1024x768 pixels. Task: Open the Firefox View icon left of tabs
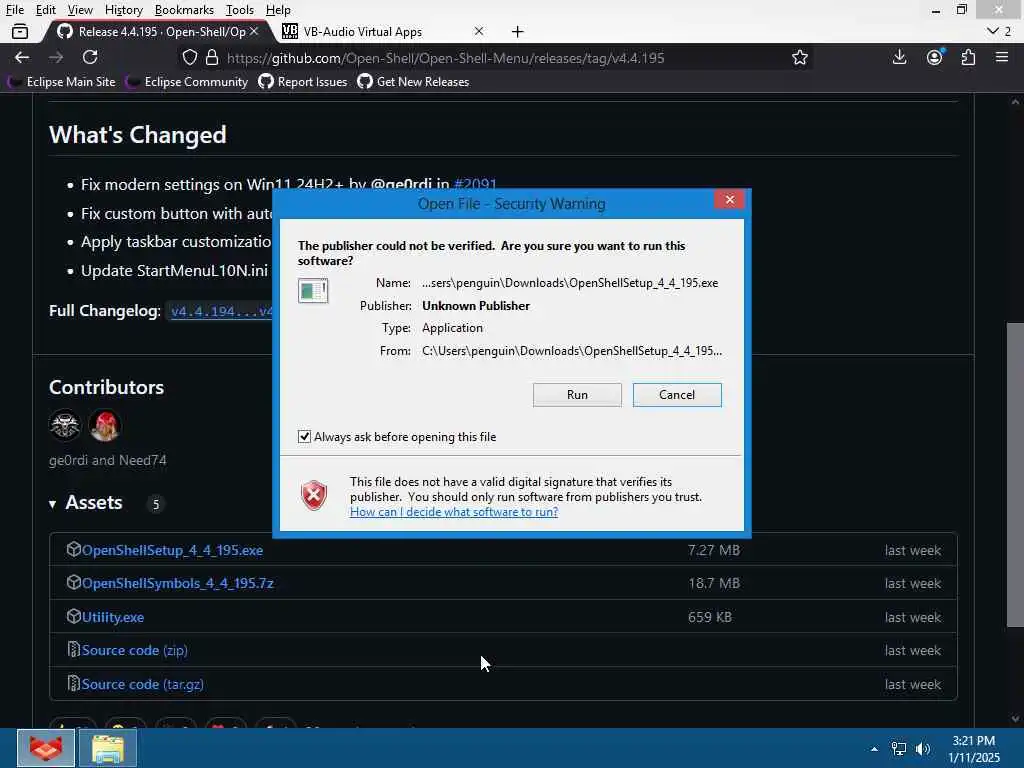pyautogui.click(x=20, y=31)
